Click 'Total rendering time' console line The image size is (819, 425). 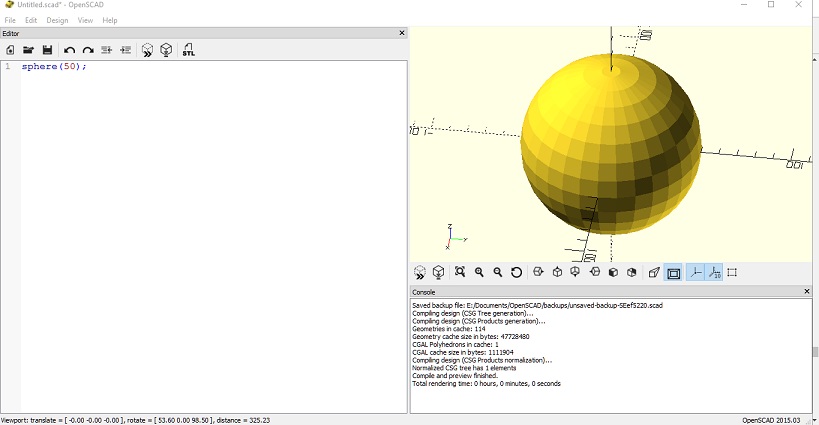coord(486,383)
